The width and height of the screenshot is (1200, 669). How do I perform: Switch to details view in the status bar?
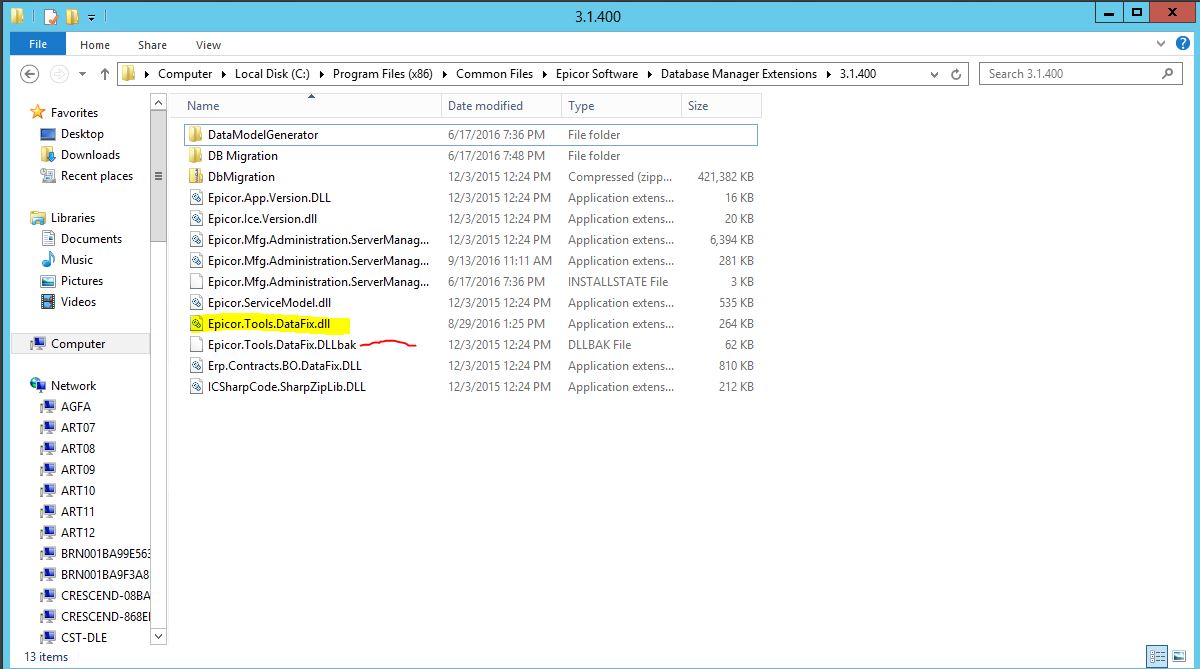coord(1155,656)
